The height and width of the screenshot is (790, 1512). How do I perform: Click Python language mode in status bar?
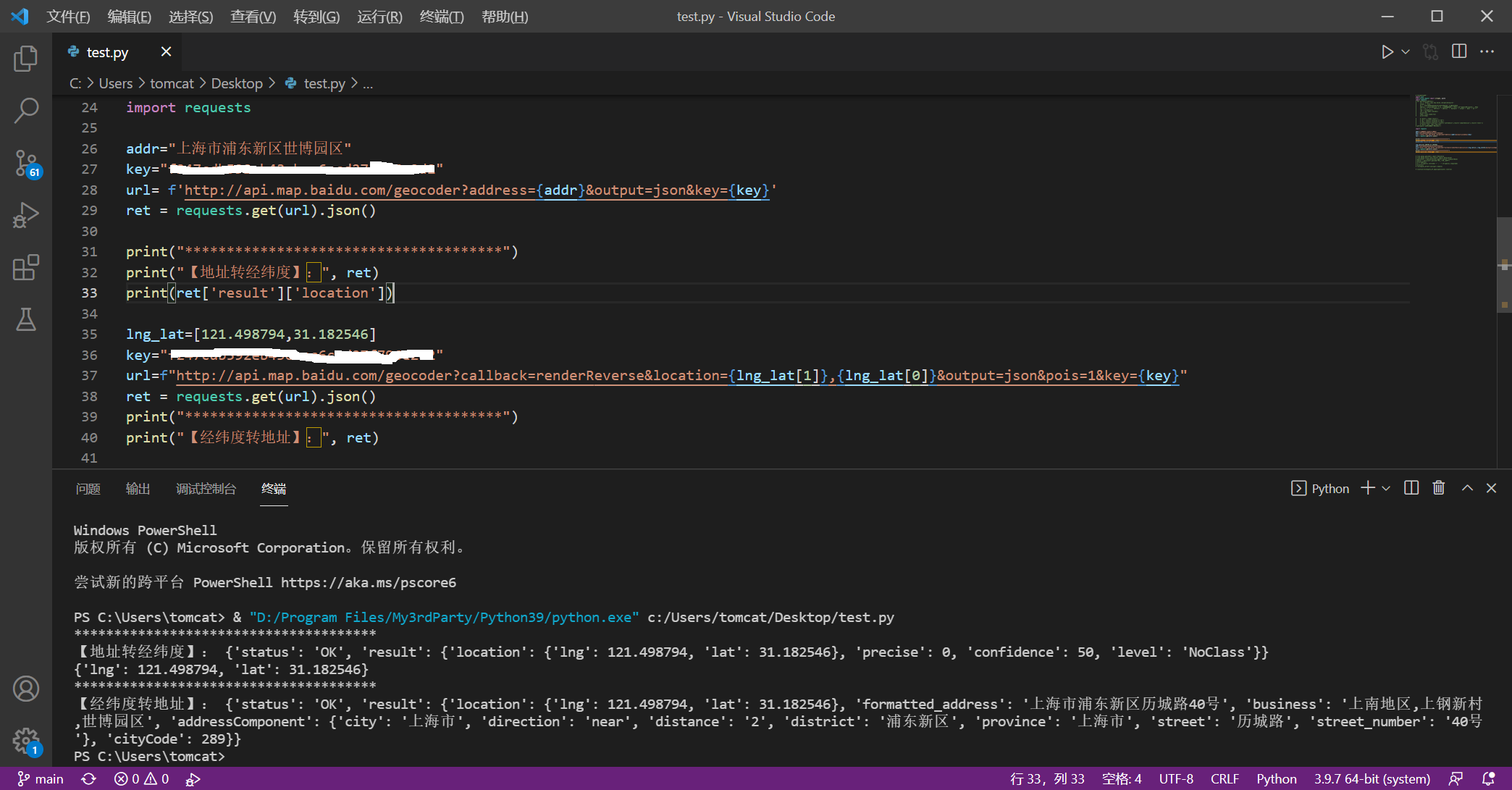[1276, 778]
